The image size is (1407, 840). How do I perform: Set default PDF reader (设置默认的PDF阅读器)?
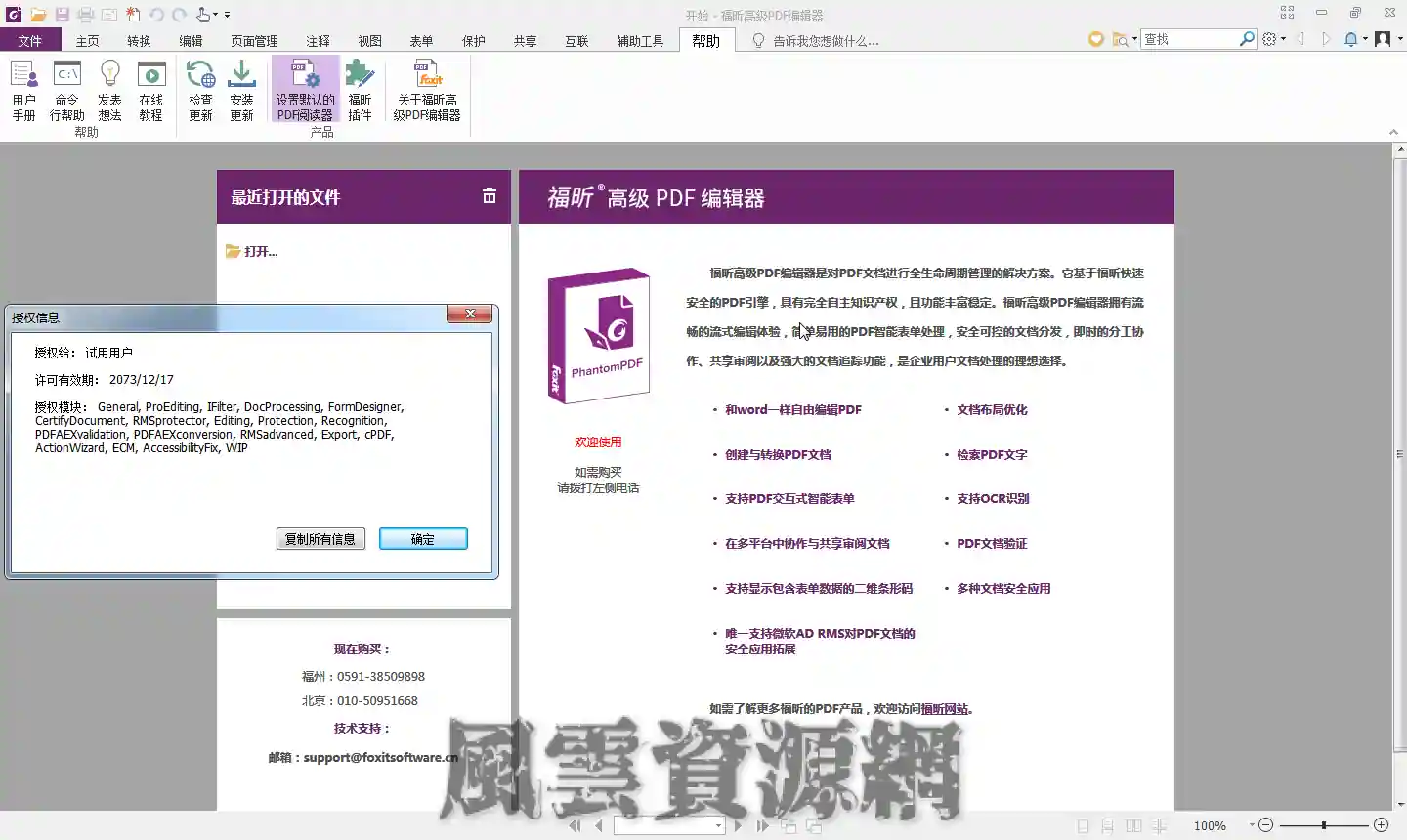(x=305, y=91)
